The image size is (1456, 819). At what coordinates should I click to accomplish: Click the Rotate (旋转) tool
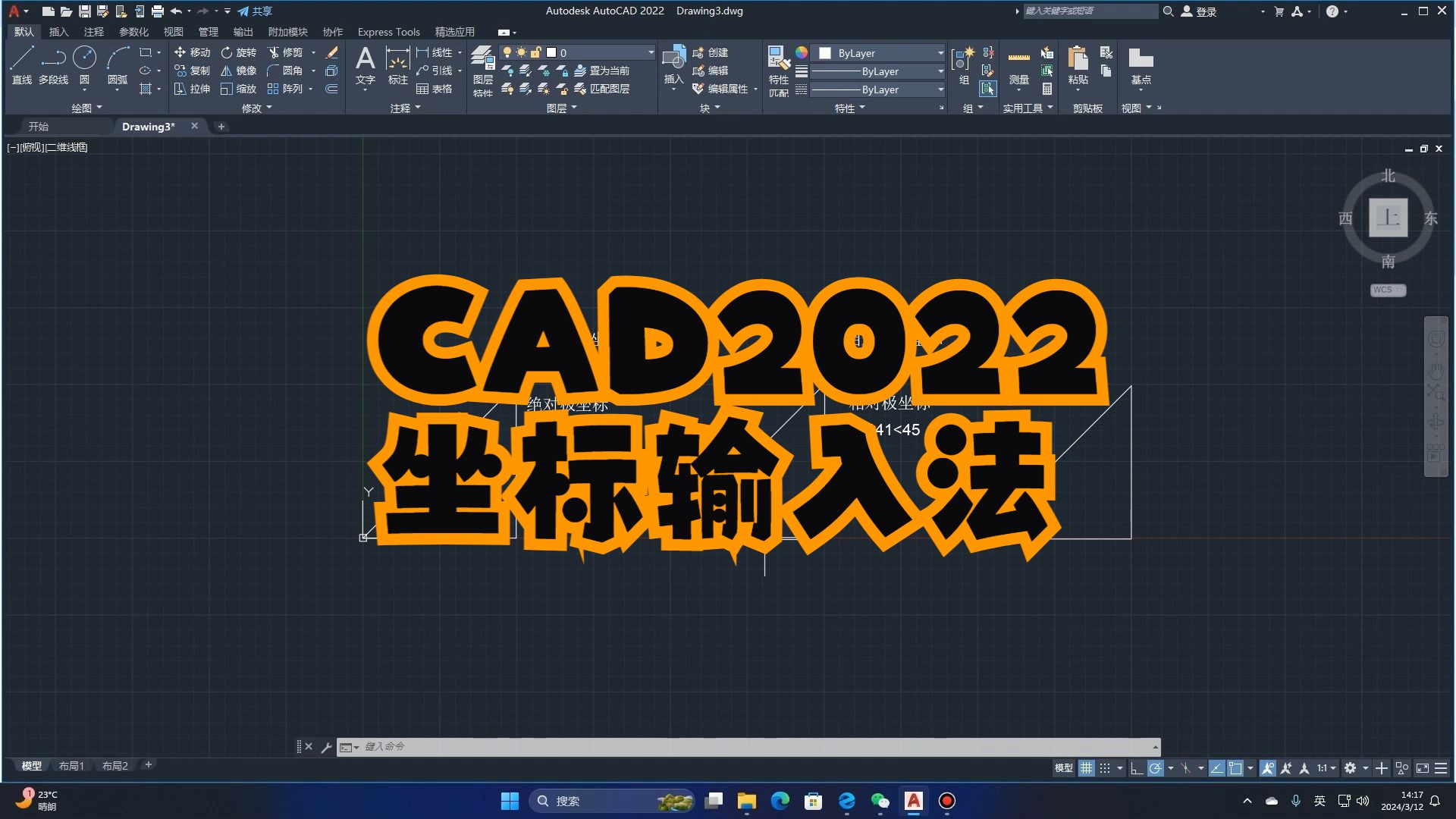(238, 52)
